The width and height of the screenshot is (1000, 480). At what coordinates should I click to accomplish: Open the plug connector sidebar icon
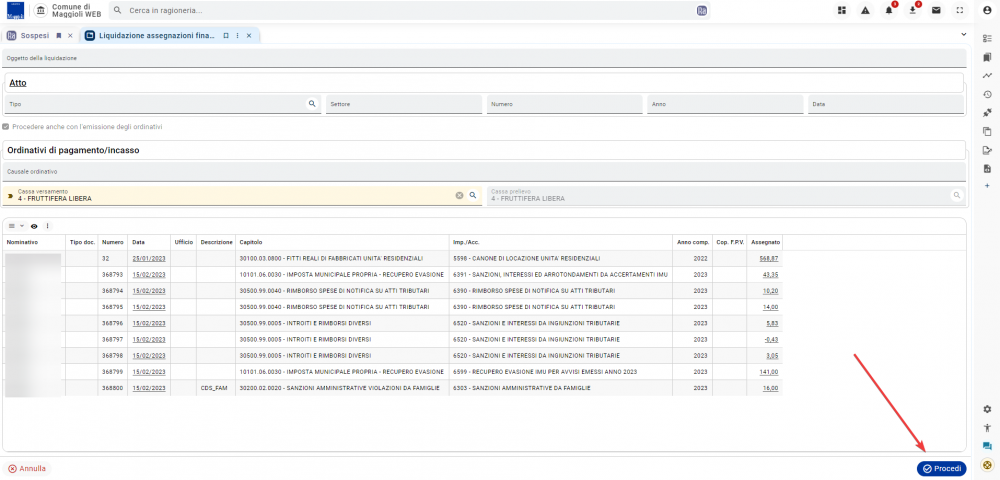[x=987, y=113]
